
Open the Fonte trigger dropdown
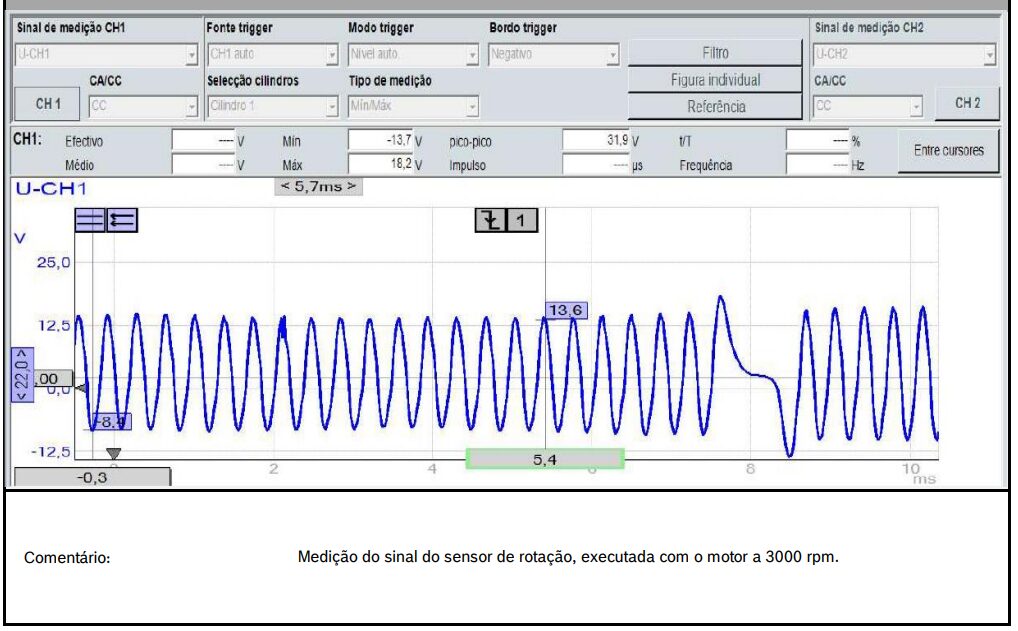[272, 55]
